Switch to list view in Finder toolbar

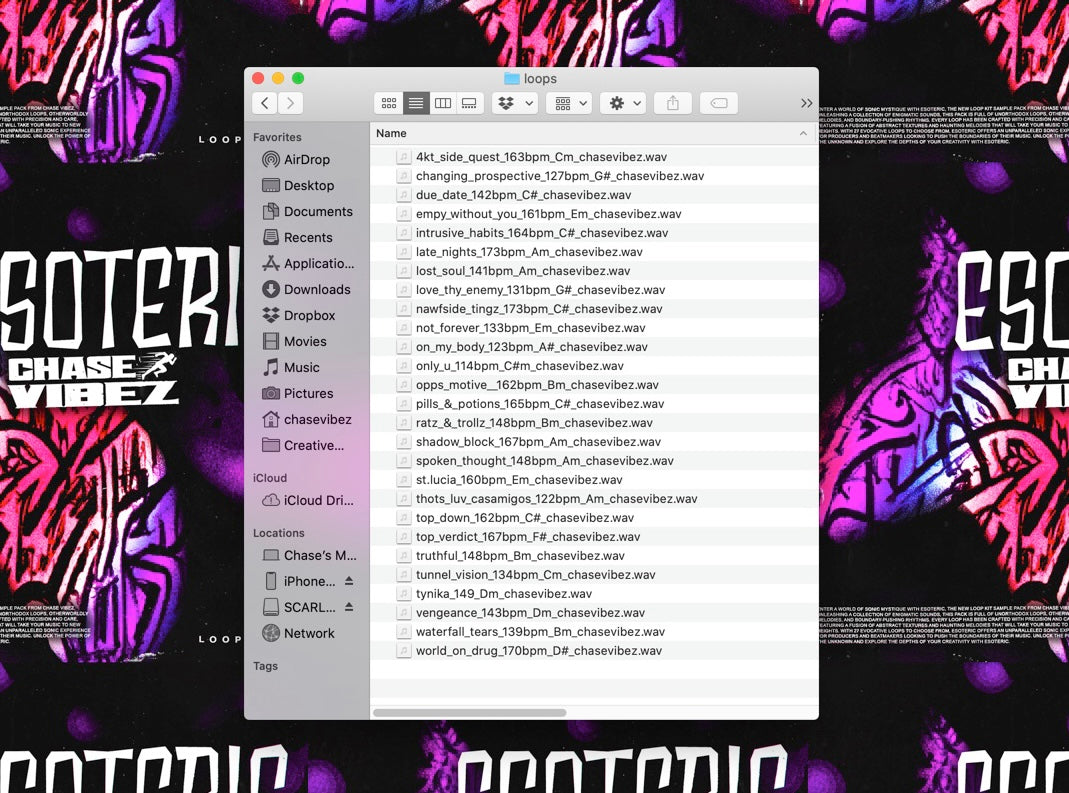point(416,104)
